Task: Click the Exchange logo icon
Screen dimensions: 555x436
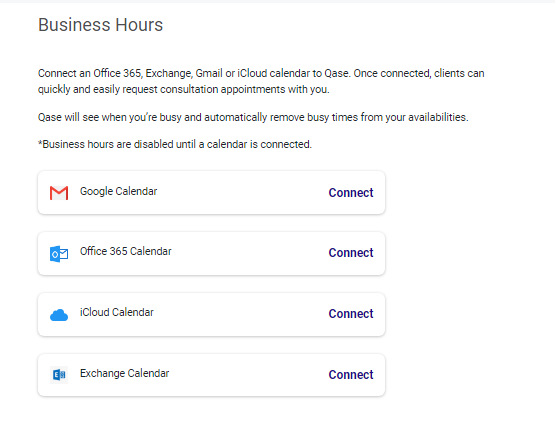Action: pos(59,375)
